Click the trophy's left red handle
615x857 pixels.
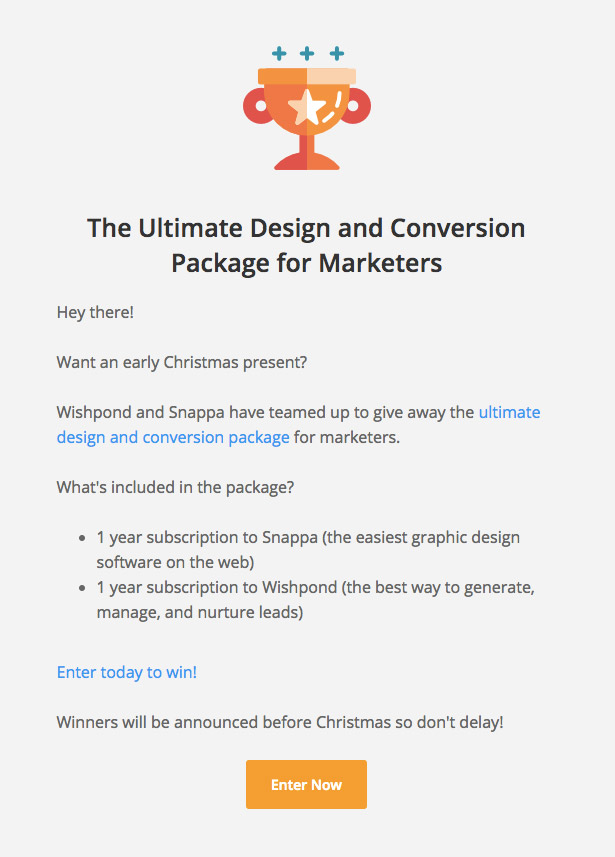(x=256, y=105)
